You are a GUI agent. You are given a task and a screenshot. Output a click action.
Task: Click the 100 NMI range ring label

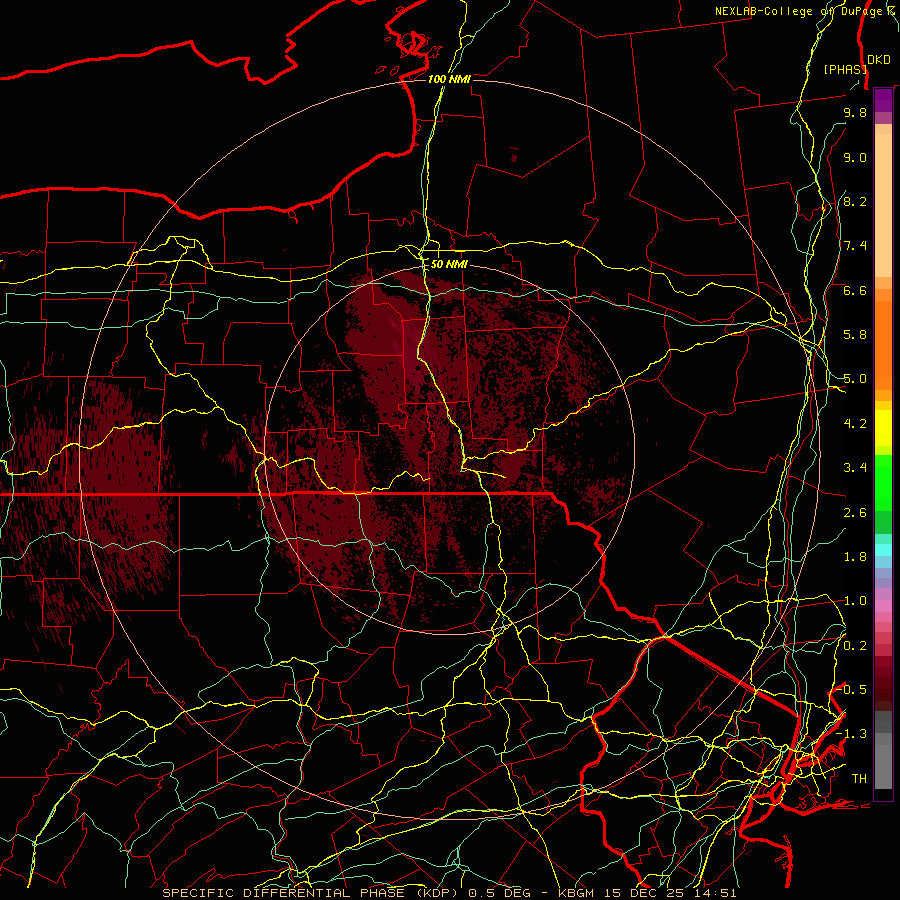point(449,79)
